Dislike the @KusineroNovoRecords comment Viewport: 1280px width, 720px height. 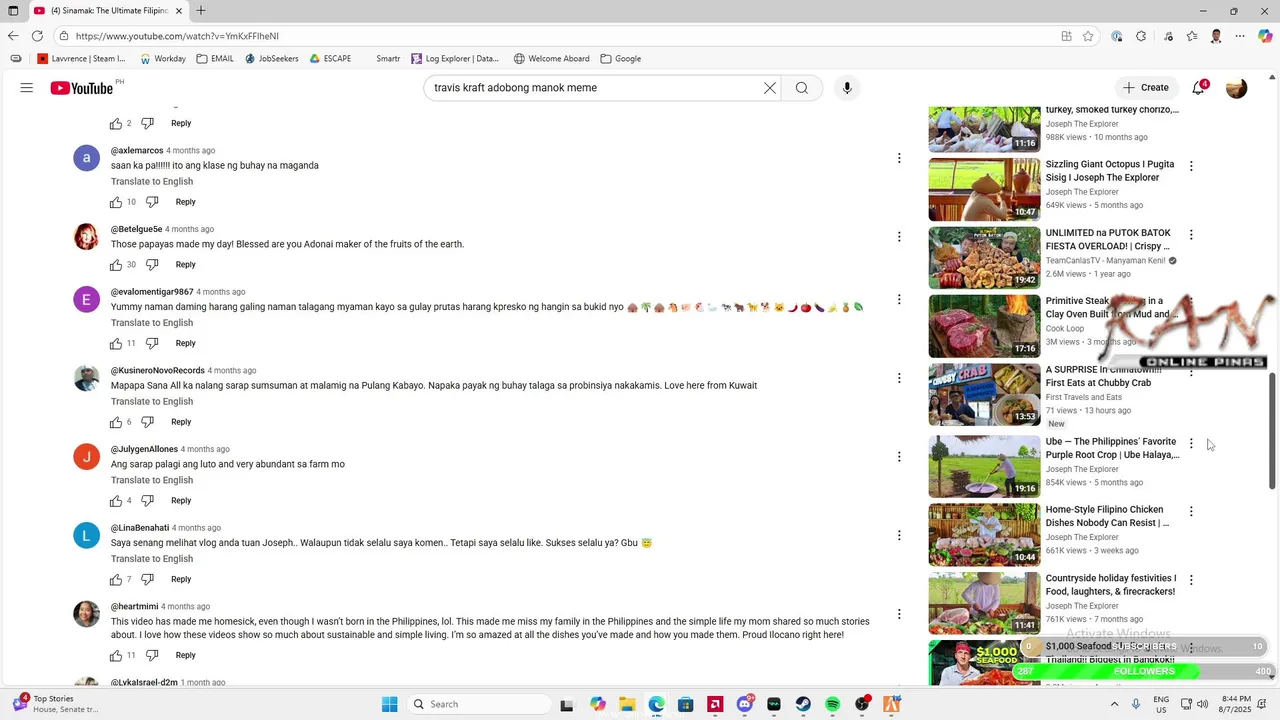pos(147,422)
